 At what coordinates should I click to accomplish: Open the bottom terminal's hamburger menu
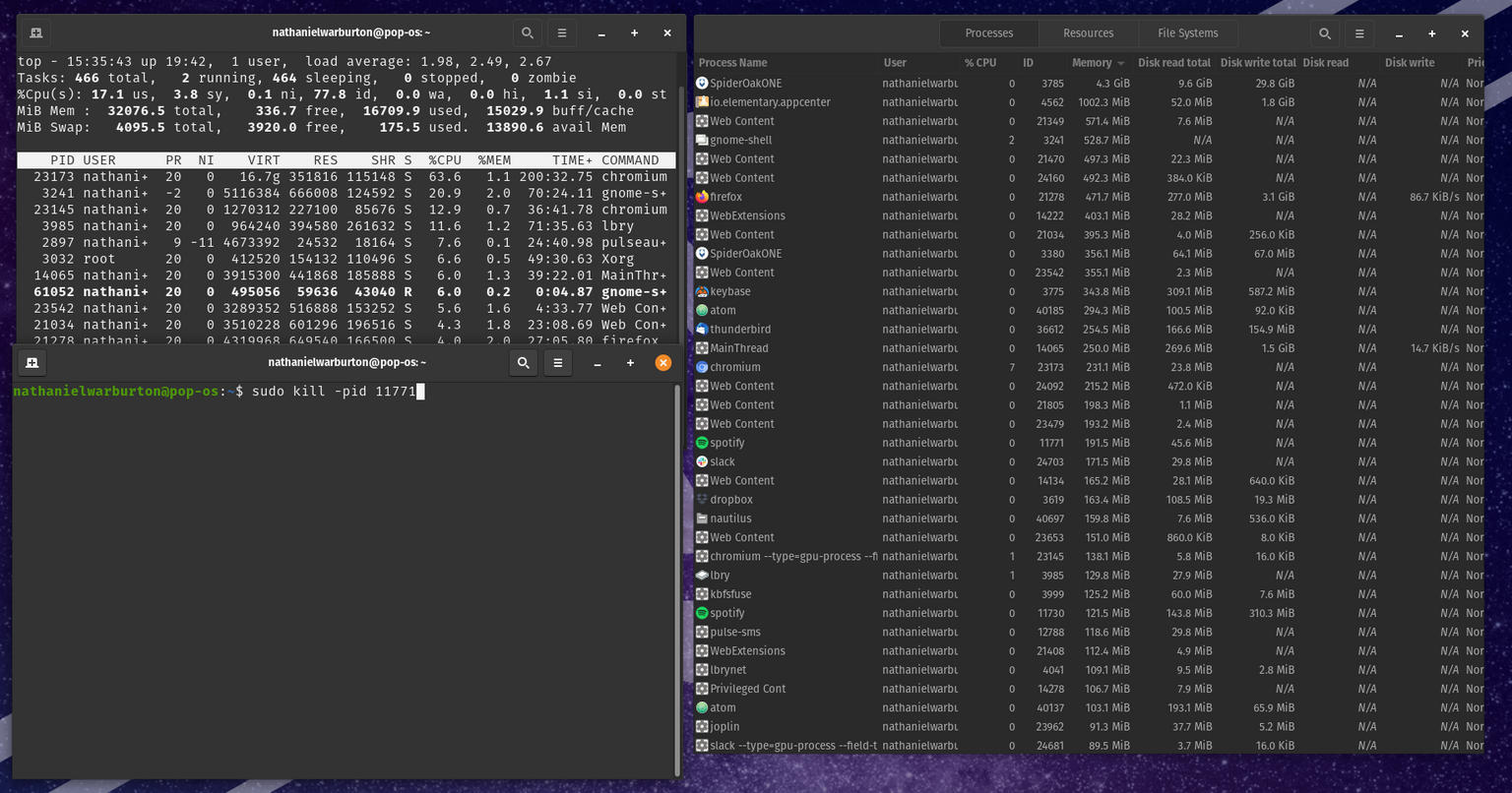point(557,362)
